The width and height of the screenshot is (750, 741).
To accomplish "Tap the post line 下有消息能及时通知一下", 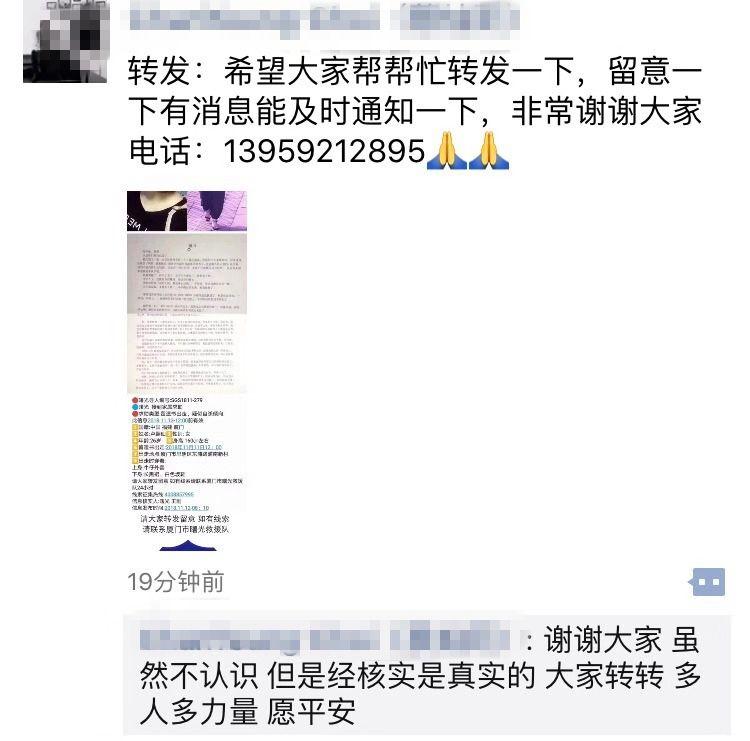I will [304, 111].
